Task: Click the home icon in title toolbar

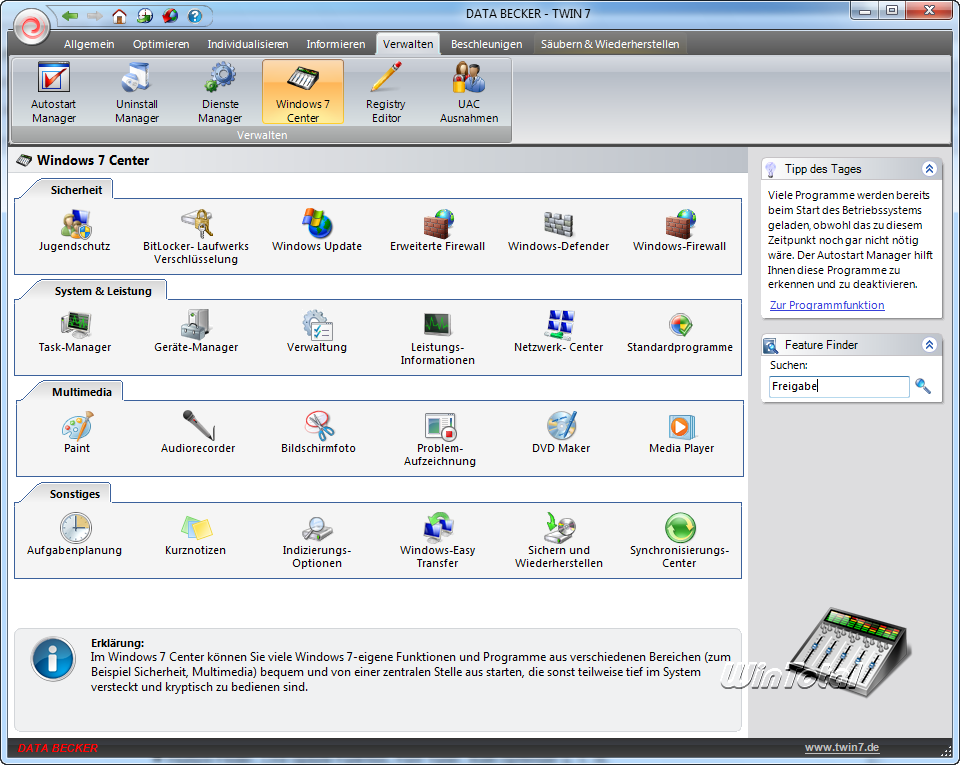Action: point(119,16)
